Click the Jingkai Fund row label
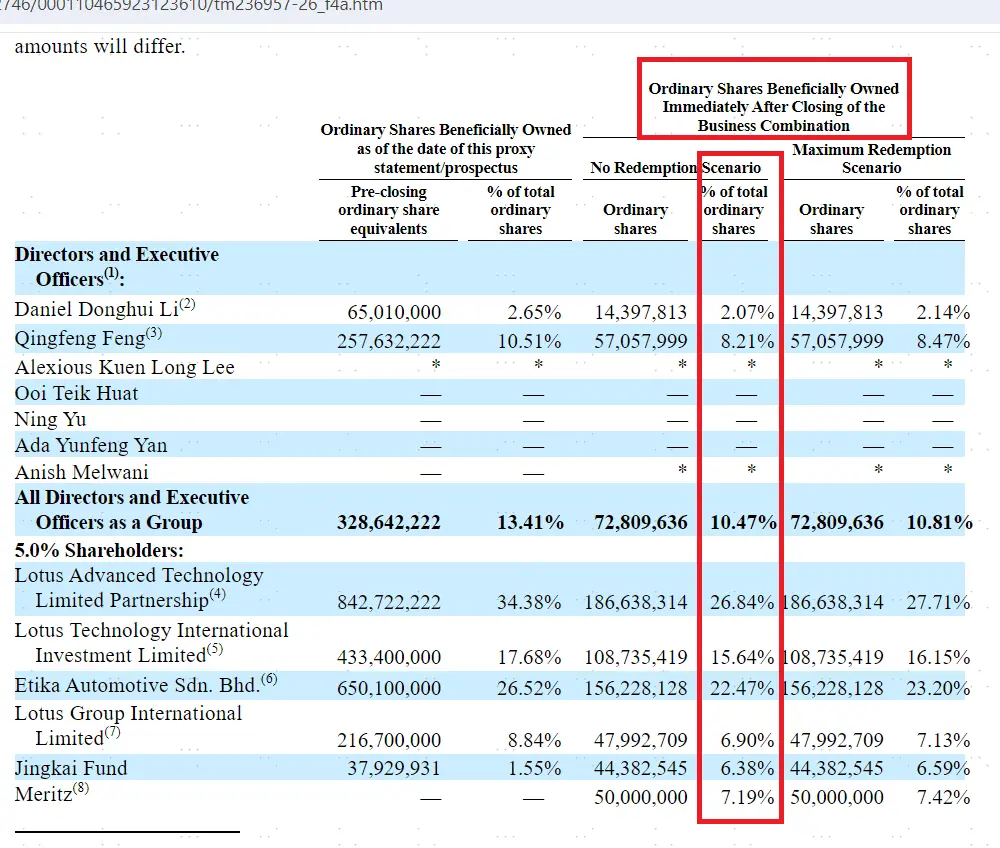The height and width of the screenshot is (848, 1000). pyautogui.click(x=71, y=768)
